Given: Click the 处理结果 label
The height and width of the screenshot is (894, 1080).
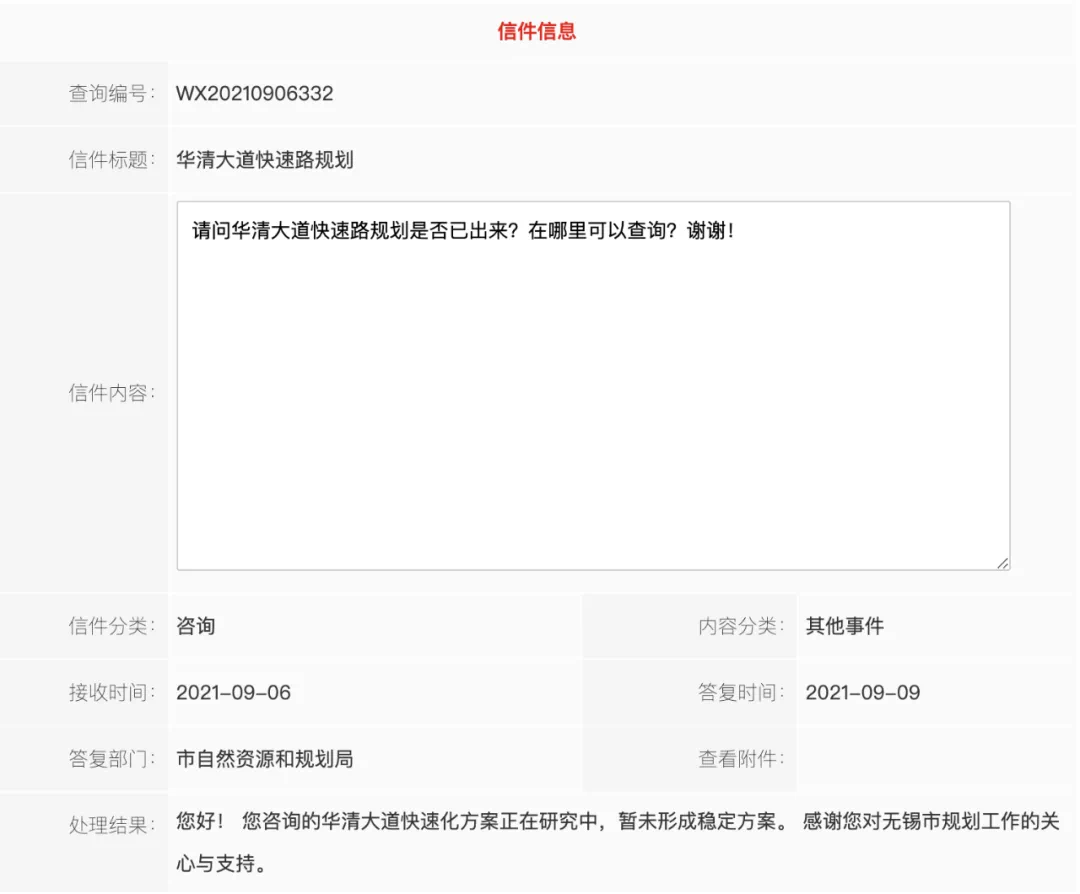Looking at the screenshot, I should click(x=112, y=825).
